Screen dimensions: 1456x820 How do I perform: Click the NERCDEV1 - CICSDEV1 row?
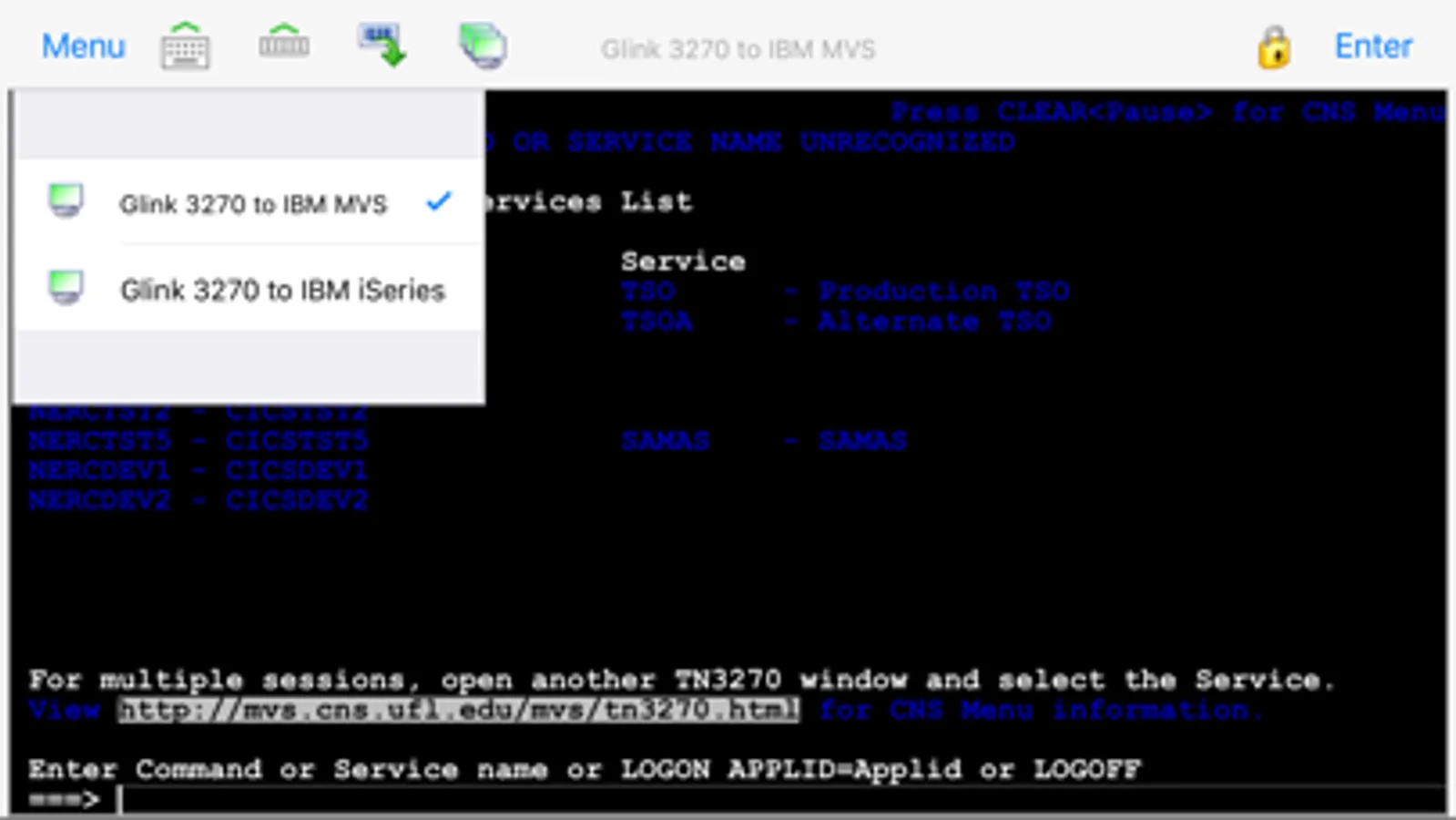point(199,471)
